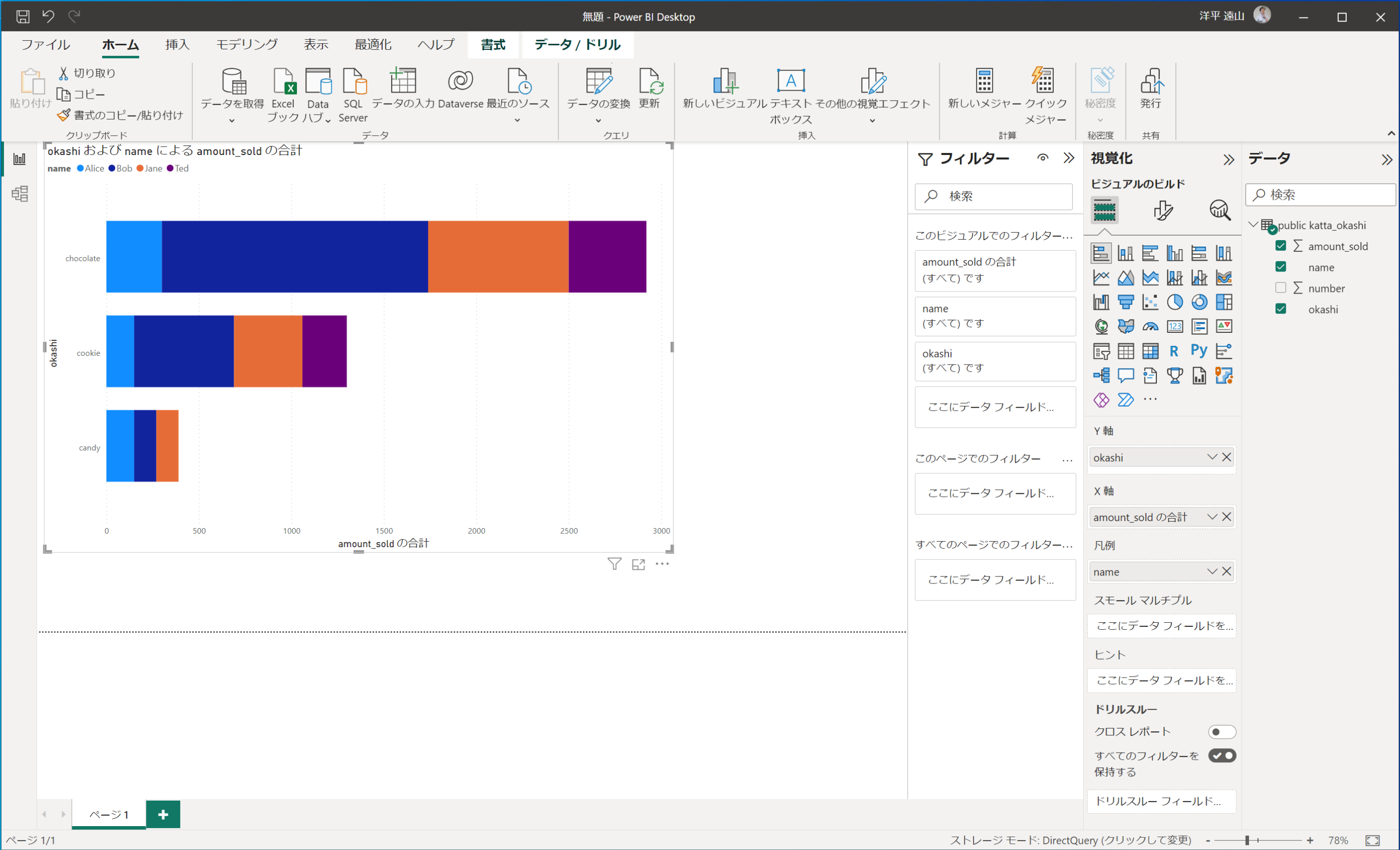Screen dimensions: 1400x850
Task: Click Ted's purple segment in cookie bar
Action: [324, 351]
